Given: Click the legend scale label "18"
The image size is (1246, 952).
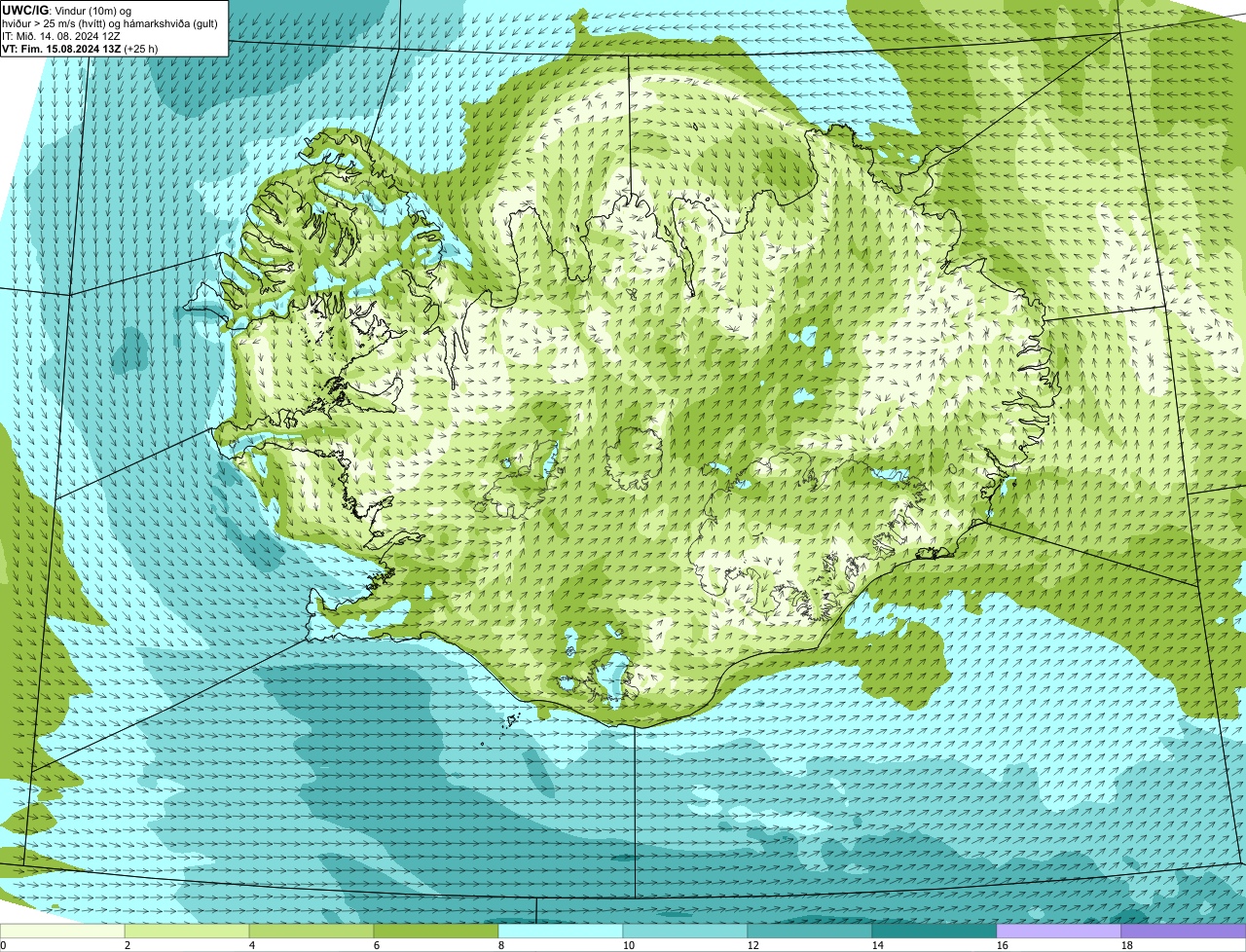Looking at the screenshot, I should pos(1127,945).
